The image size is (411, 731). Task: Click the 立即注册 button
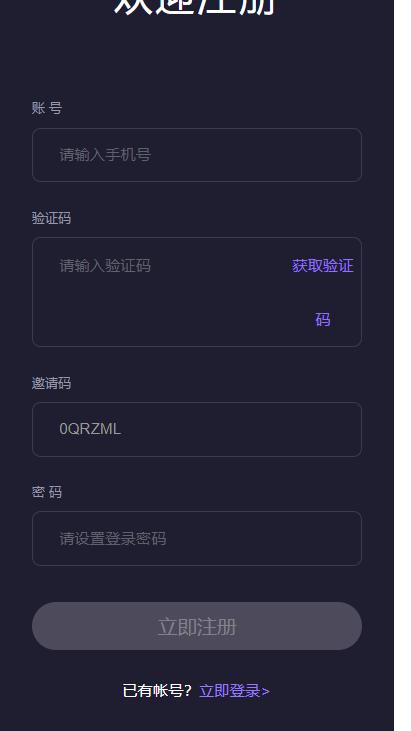click(x=197, y=626)
